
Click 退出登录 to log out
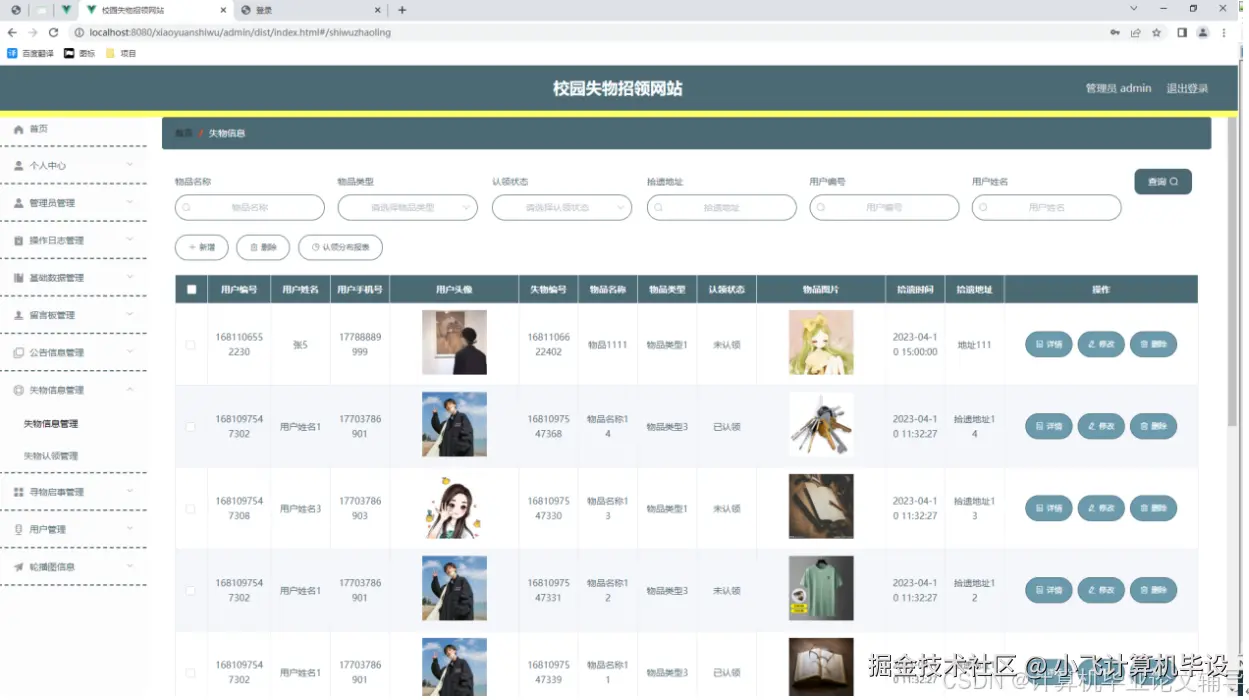[x=1187, y=88]
